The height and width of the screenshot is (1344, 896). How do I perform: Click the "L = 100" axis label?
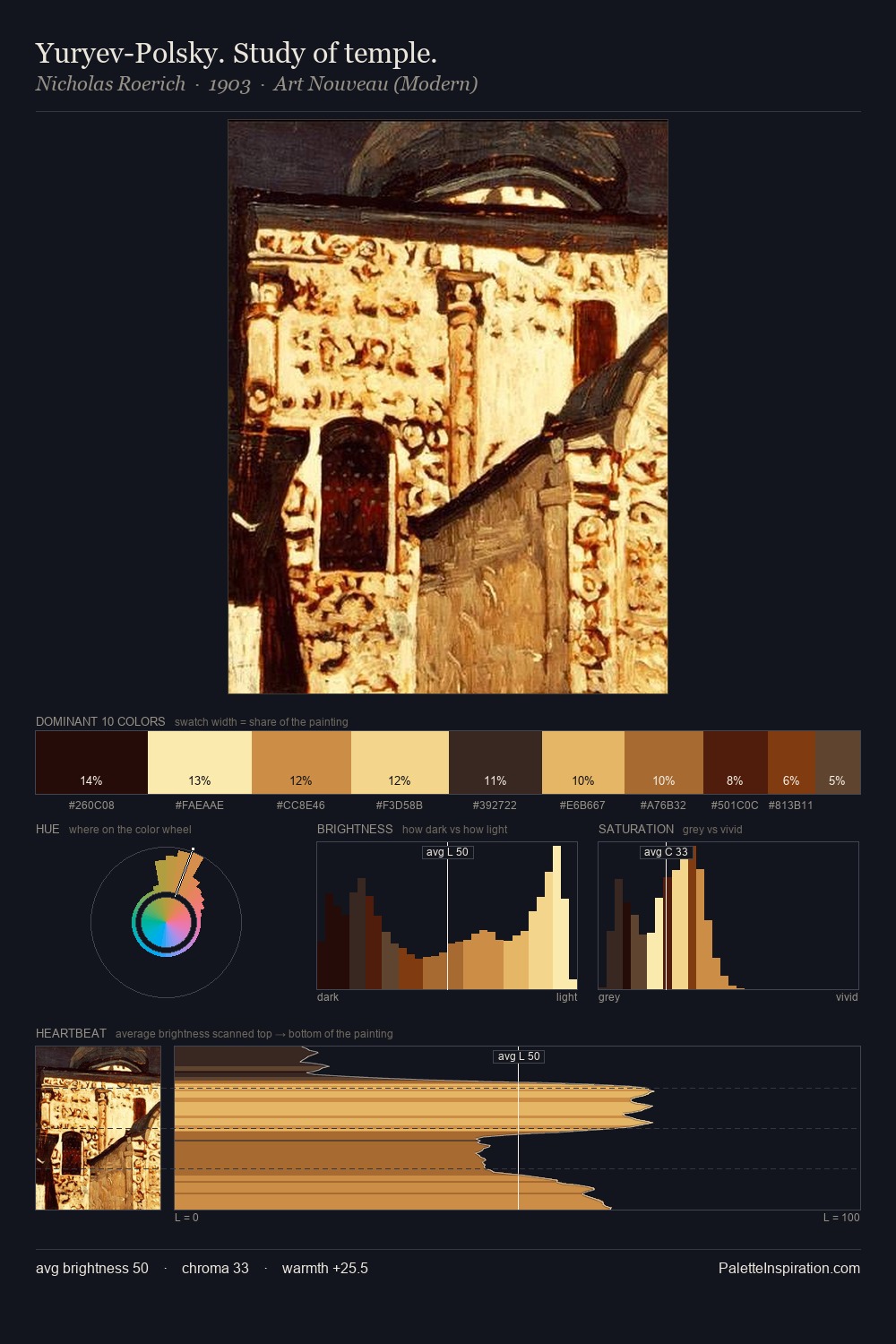click(841, 1218)
